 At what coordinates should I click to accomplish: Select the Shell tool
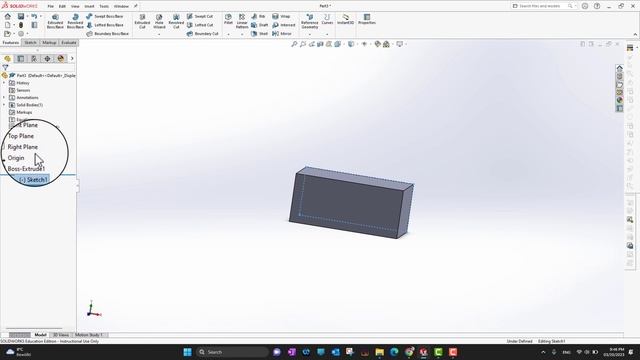click(260, 33)
